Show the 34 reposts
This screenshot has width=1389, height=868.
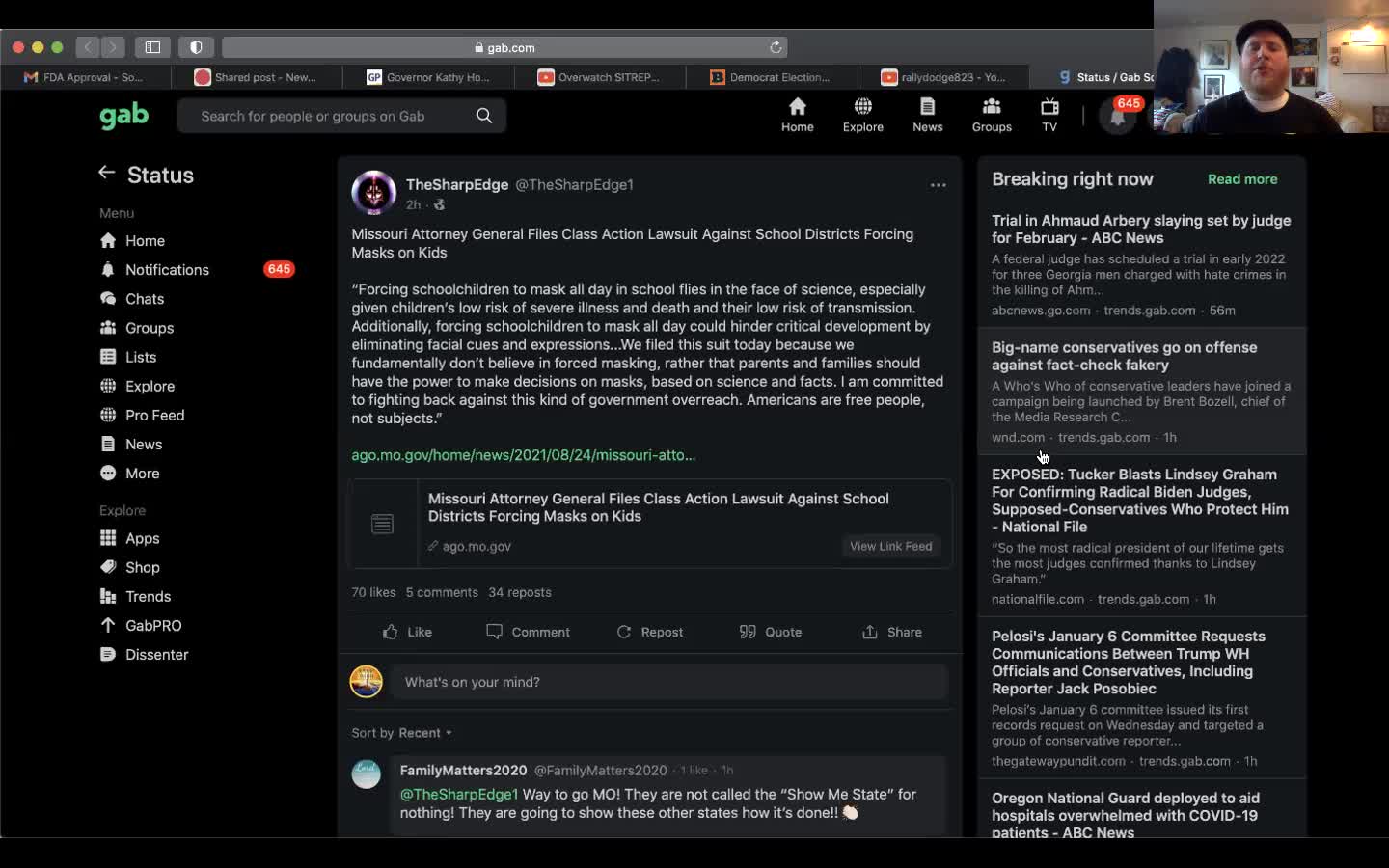pos(520,592)
